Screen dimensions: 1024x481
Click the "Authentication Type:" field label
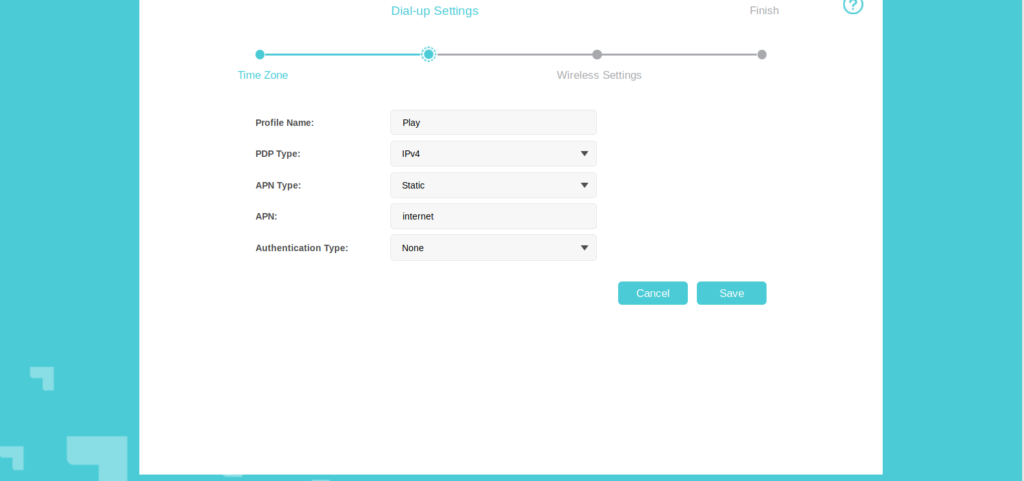[x=302, y=248]
